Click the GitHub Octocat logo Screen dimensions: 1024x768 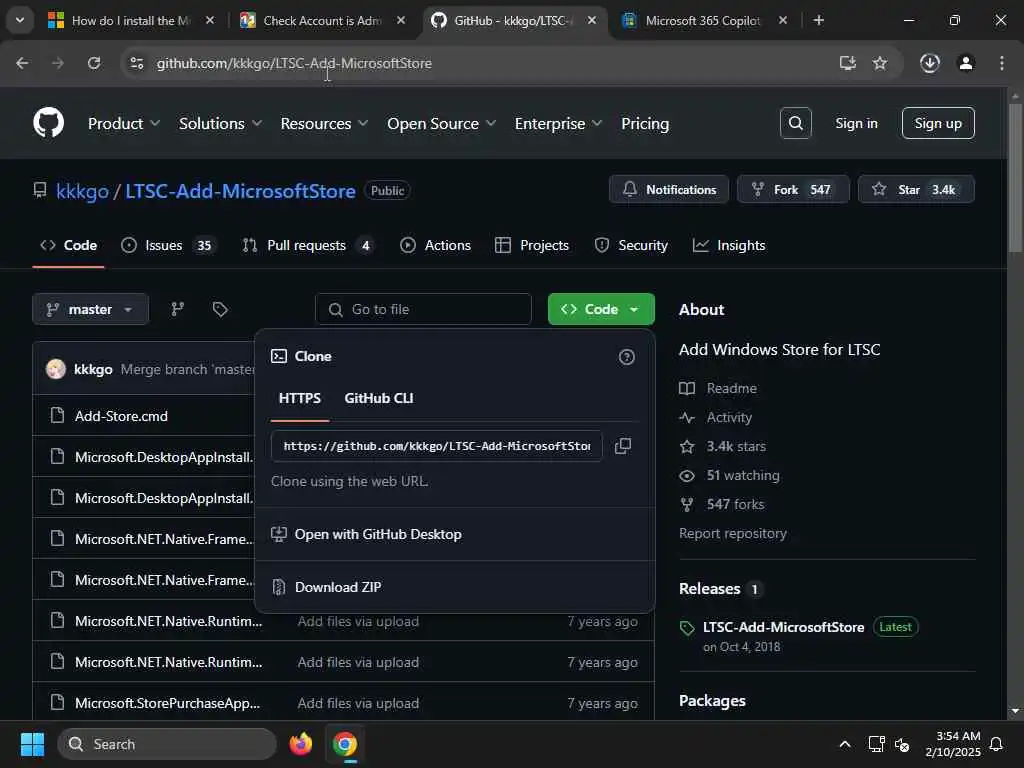coord(48,122)
